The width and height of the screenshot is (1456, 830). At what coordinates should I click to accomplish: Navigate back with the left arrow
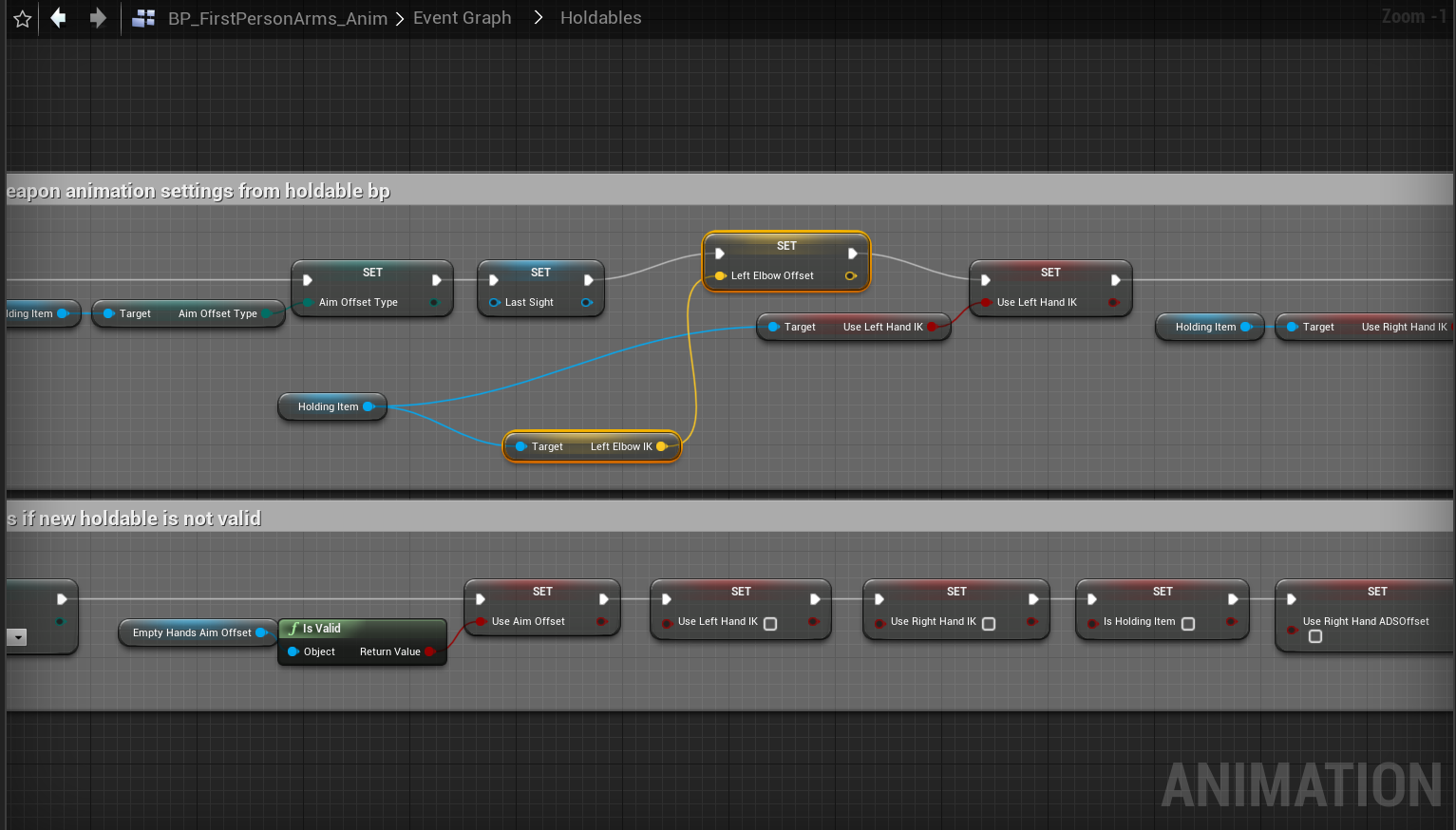(59, 18)
